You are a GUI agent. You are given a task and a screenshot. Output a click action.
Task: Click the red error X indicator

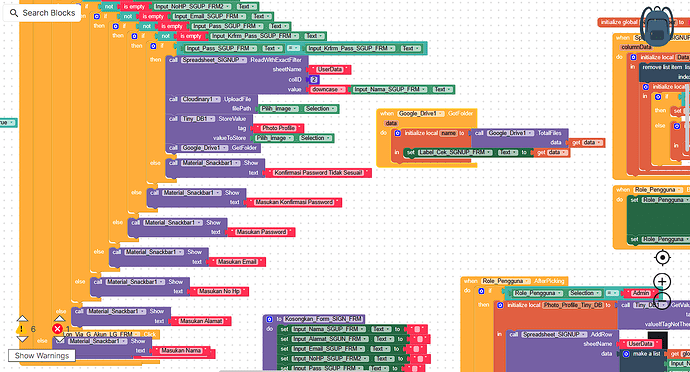tap(57, 329)
